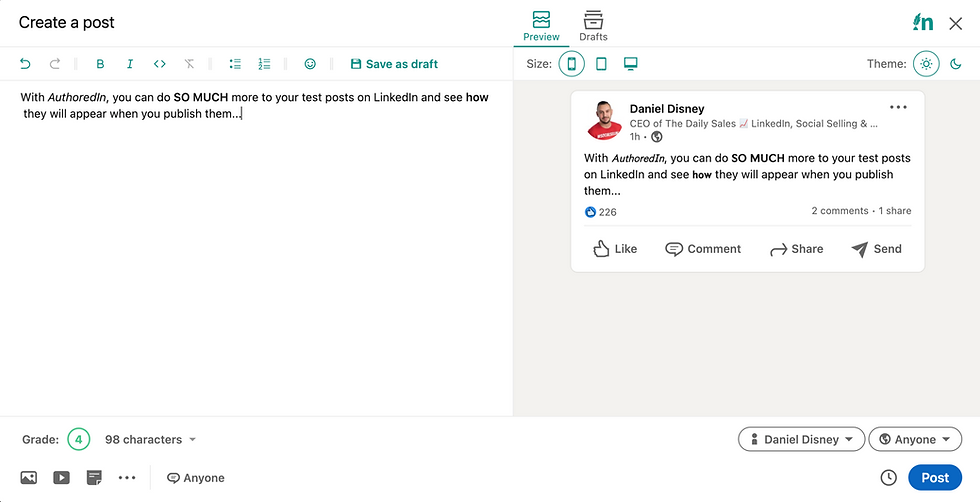
Task: Schedule the post with clock icon
Action: point(888,478)
